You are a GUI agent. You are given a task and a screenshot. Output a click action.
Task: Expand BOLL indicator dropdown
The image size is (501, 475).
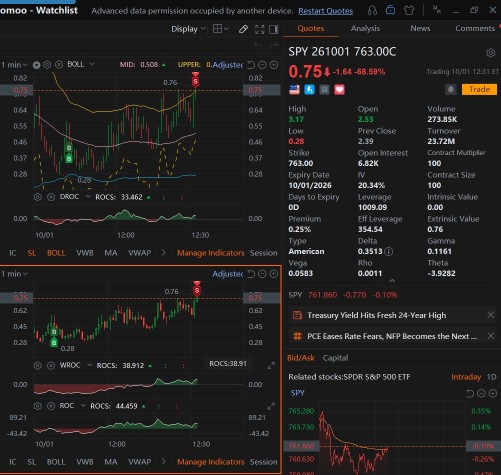(x=92, y=64)
